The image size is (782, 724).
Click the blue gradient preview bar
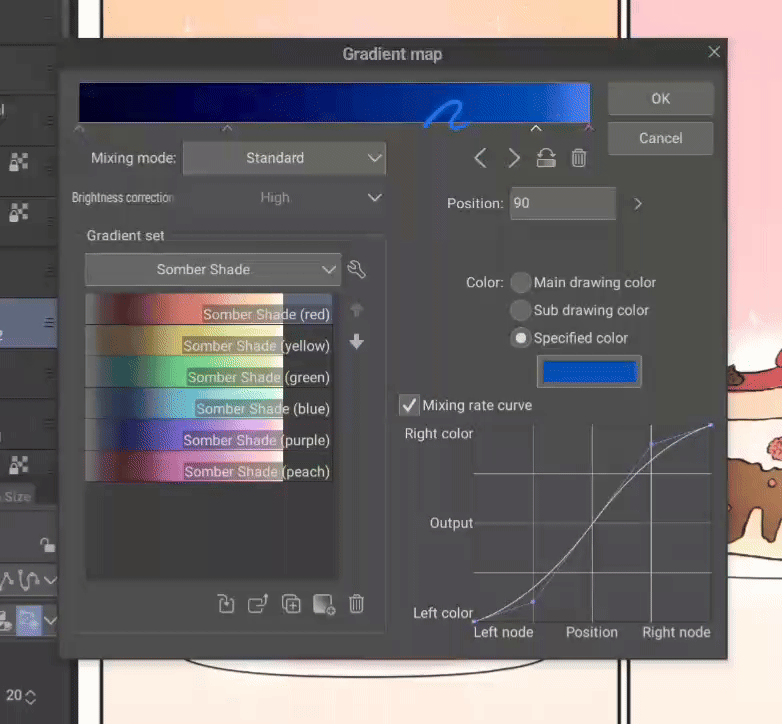pos(335,103)
